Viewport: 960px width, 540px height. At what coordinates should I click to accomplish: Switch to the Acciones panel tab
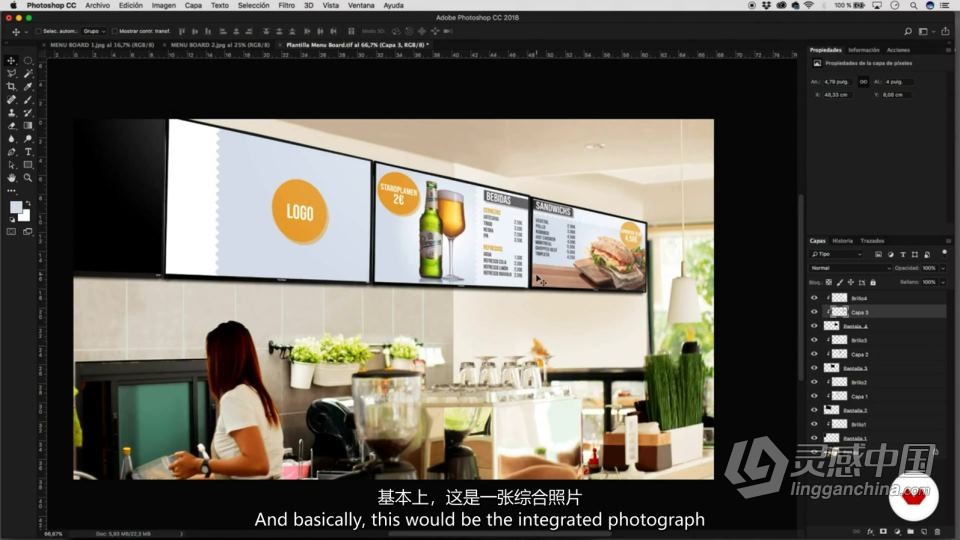tap(898, 50)
